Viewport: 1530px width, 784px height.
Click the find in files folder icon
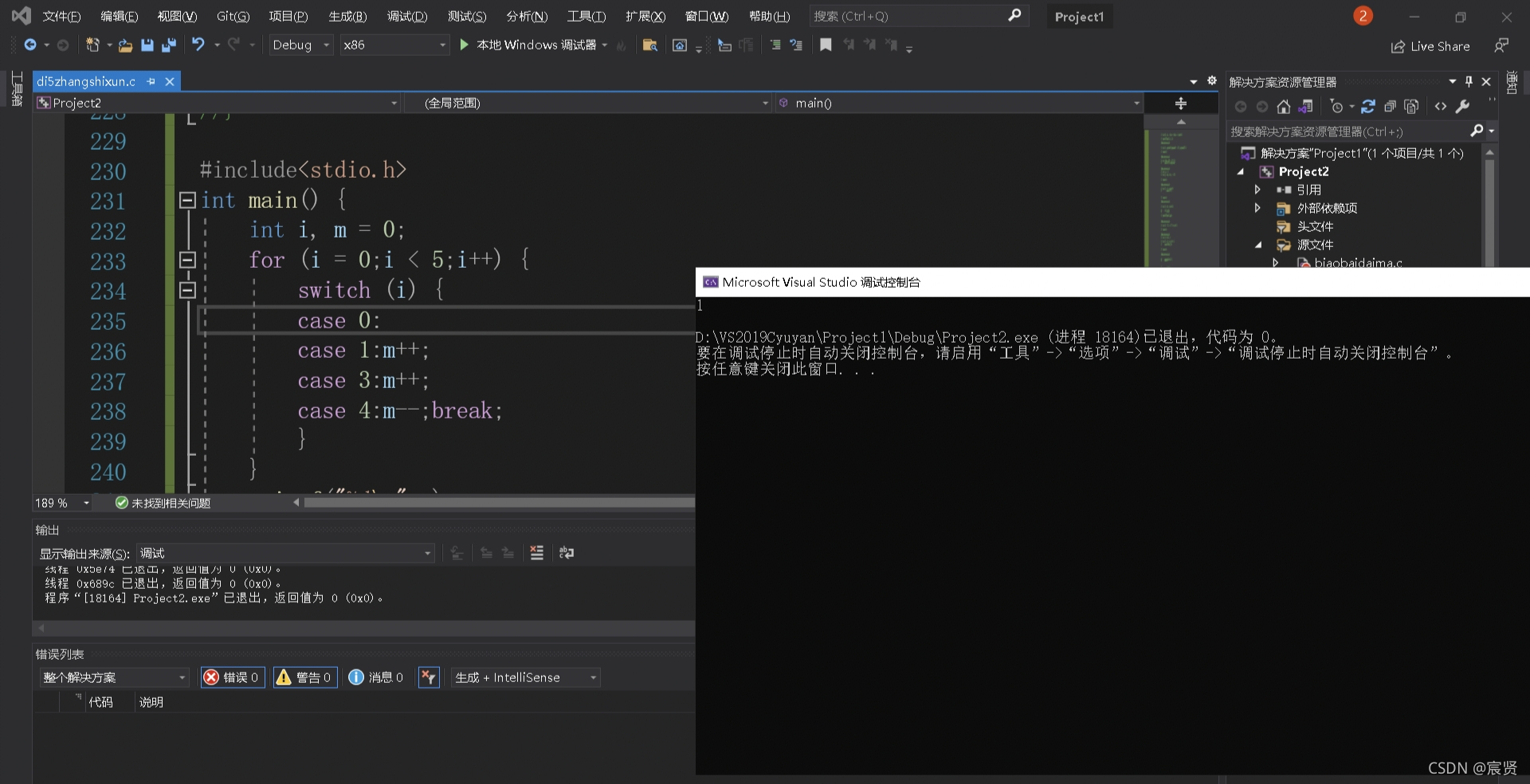[649, 45]
